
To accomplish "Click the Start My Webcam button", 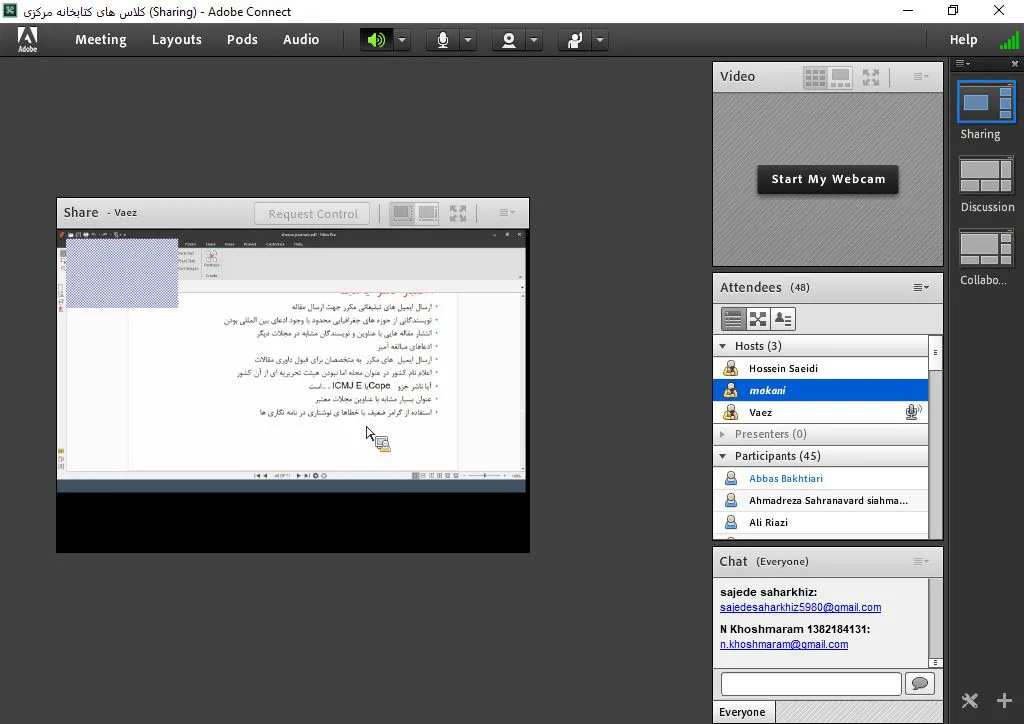I will click(x=827, y=180).
